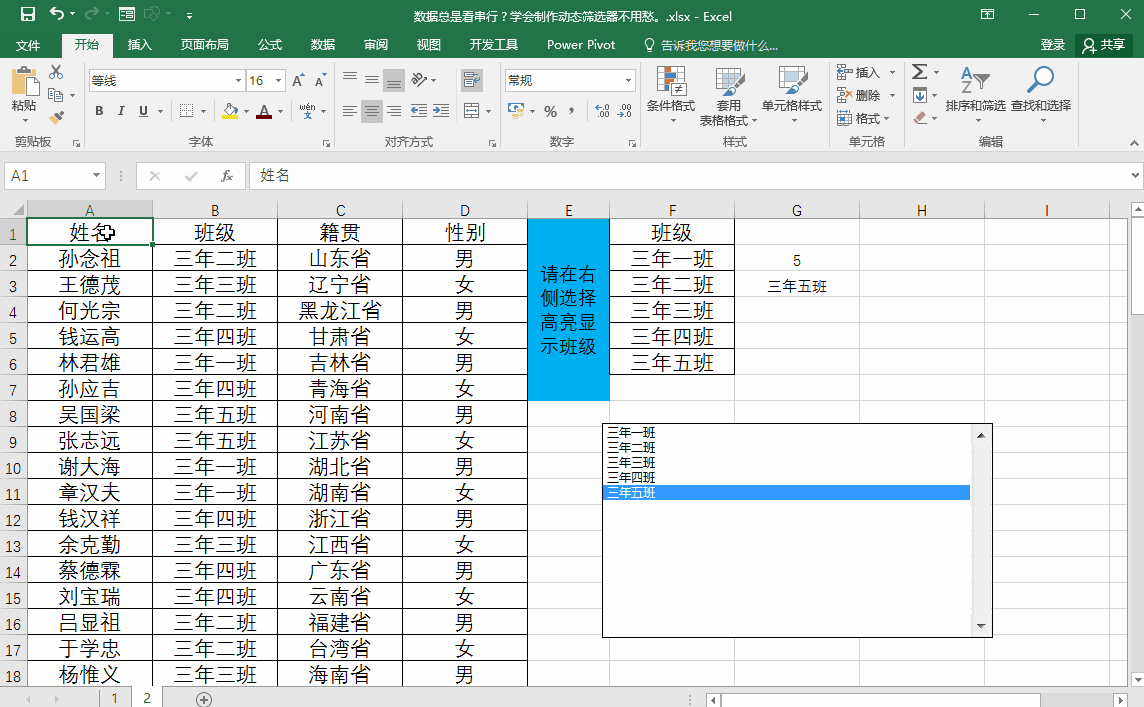
Task: Click the Merge and Center icon
Action: [x=472, y=111]
